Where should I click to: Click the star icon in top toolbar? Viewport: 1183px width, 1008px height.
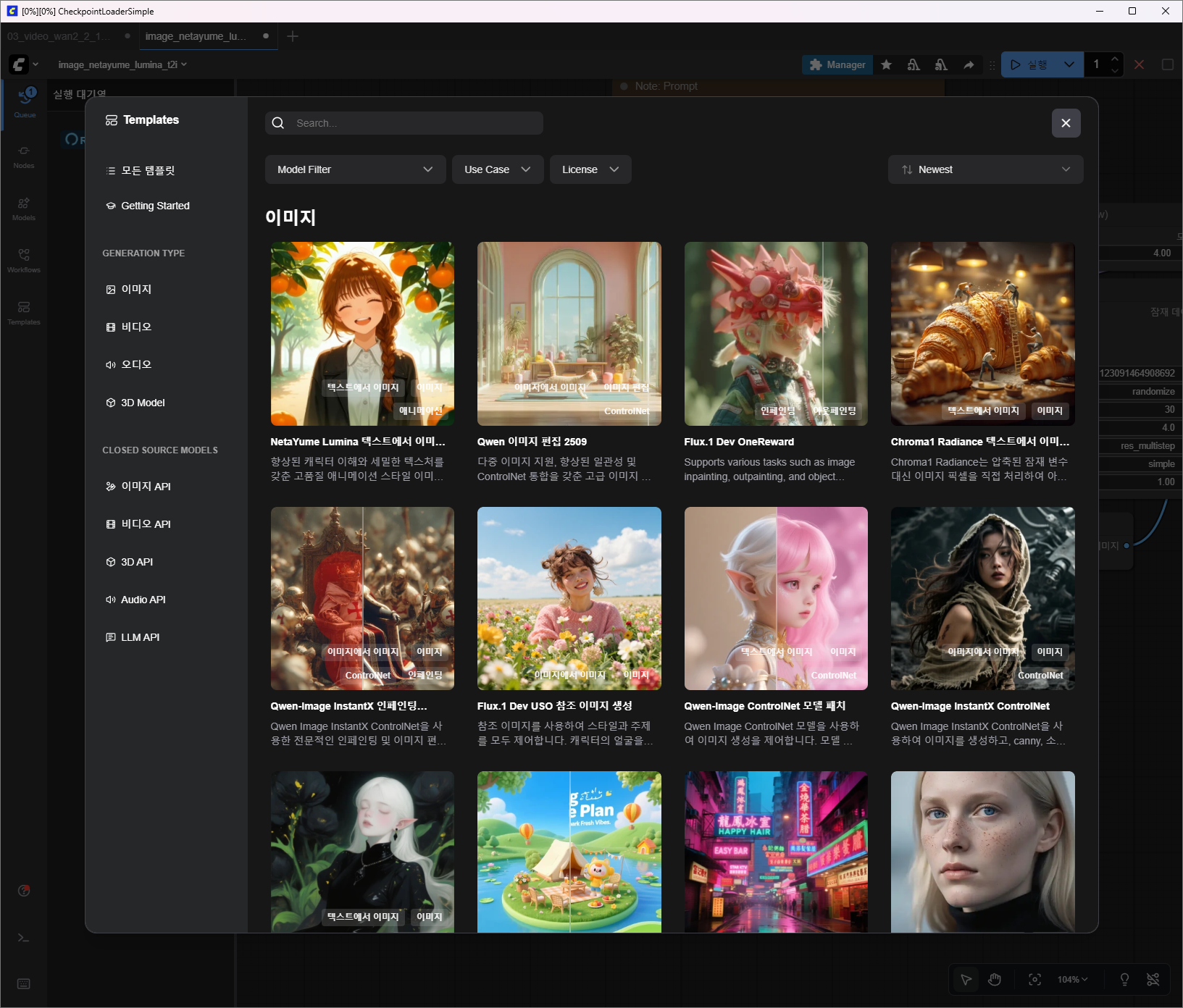(x=886, y=64)
